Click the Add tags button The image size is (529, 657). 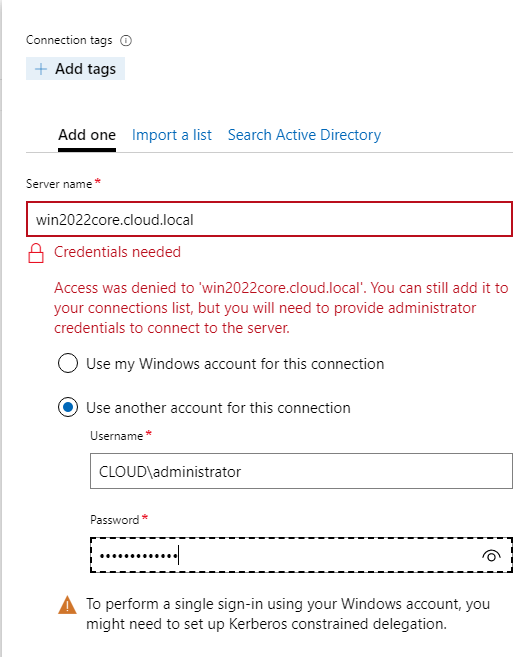pyautogui.click(x=75, y=69)
